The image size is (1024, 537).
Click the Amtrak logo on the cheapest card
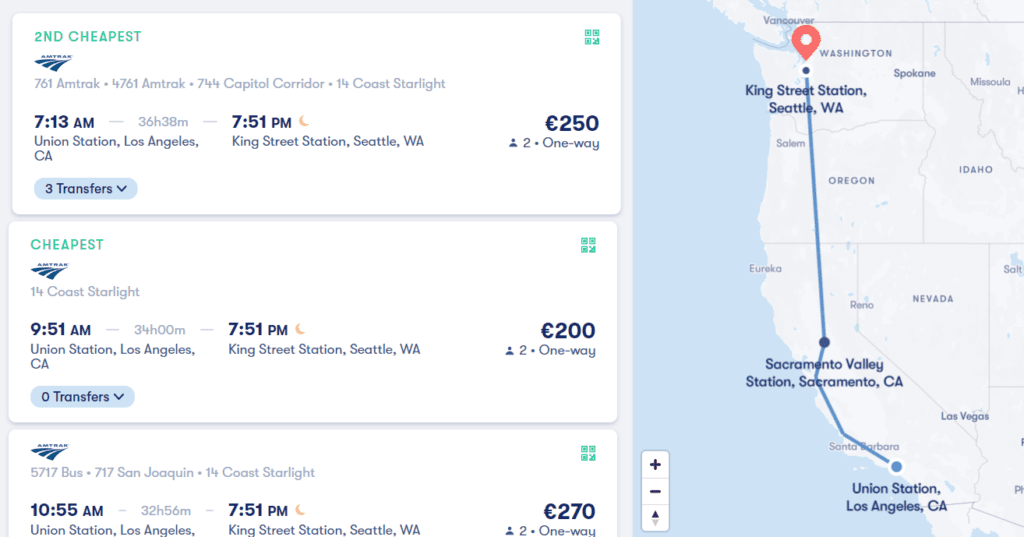(x=50, y=270)
